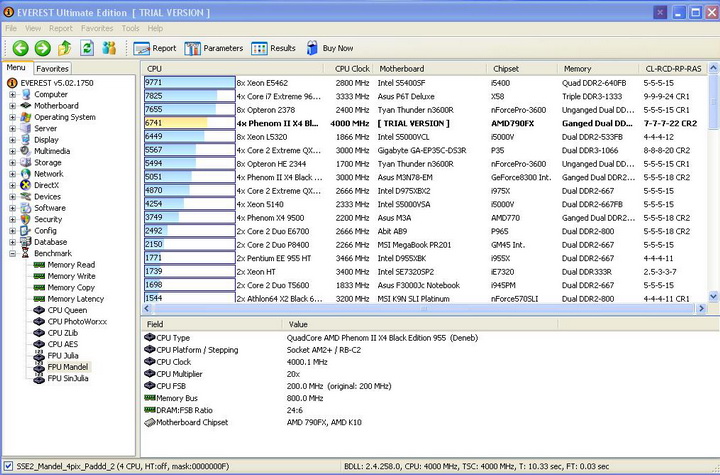Click the green Forward arrow icon
720x475 pixels.
click(43, 48)
